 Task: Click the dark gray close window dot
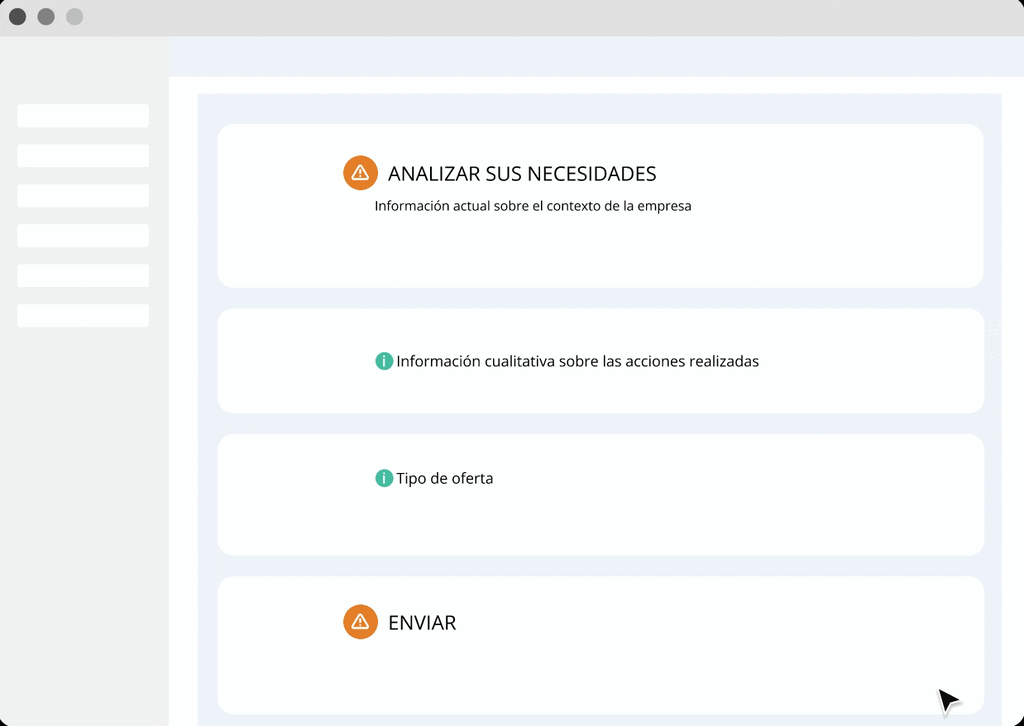pyautogui.click(x=18, y=16)
